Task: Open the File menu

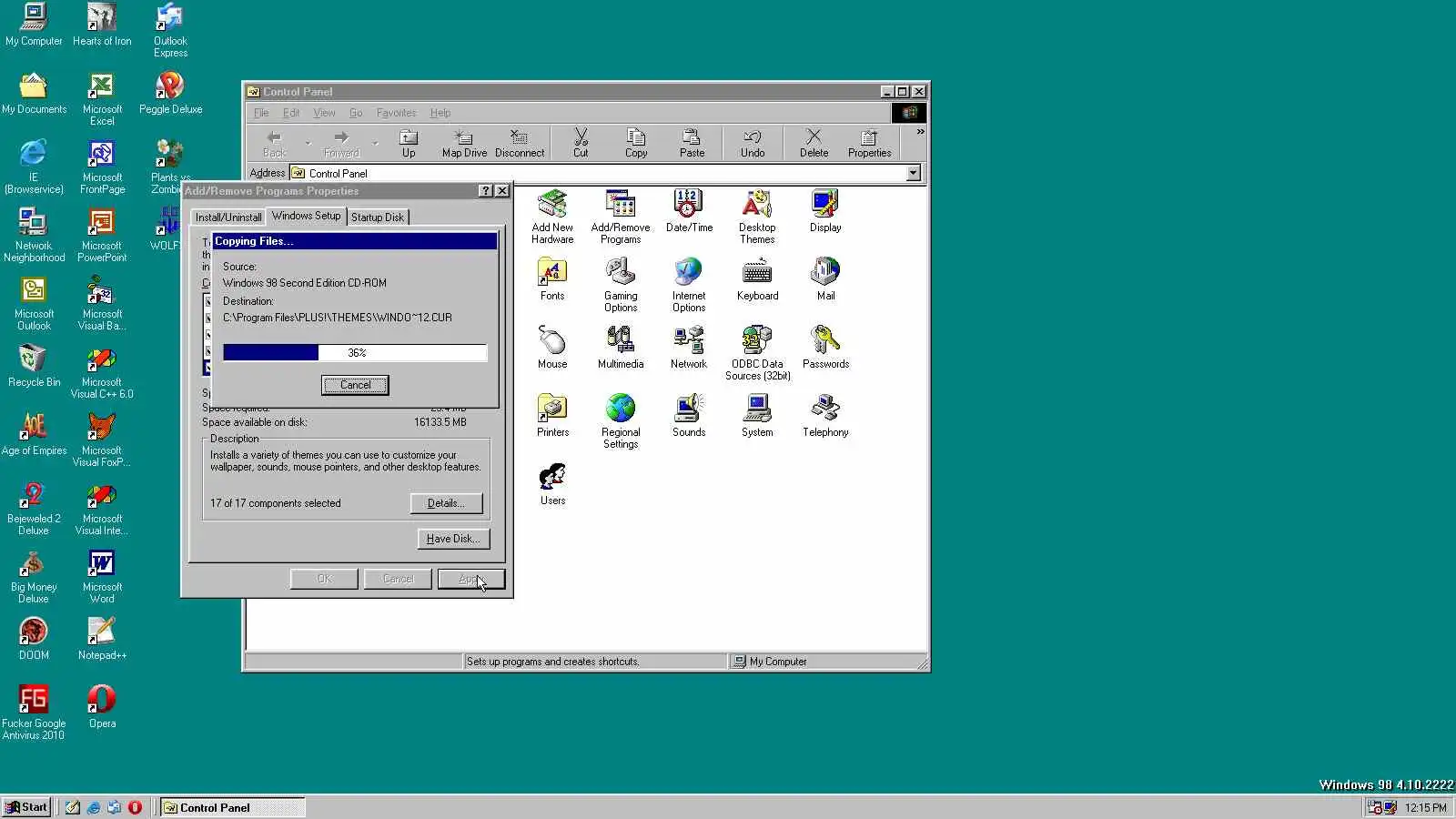Action: click(x=261, y=113)
